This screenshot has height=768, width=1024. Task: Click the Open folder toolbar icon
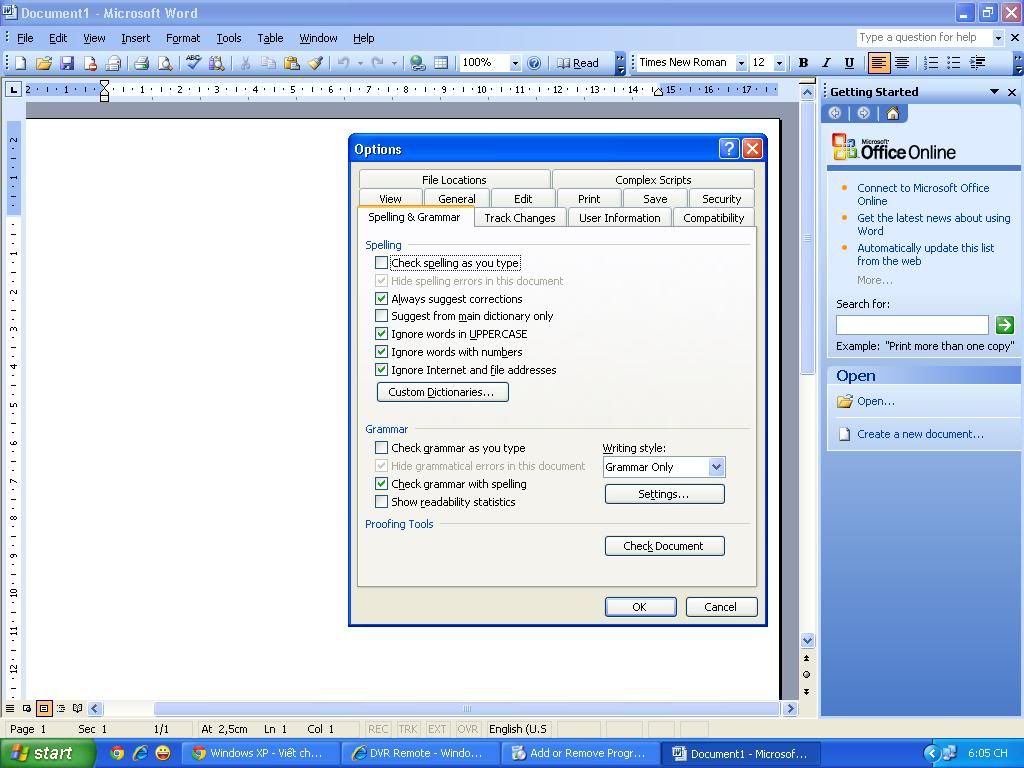tap(44, 63)
